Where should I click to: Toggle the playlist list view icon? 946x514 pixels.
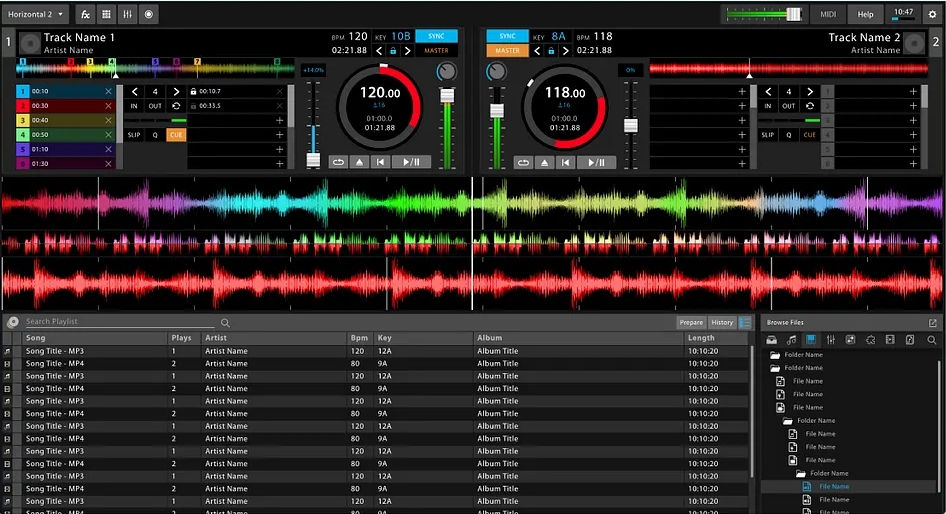pos(745,322)
